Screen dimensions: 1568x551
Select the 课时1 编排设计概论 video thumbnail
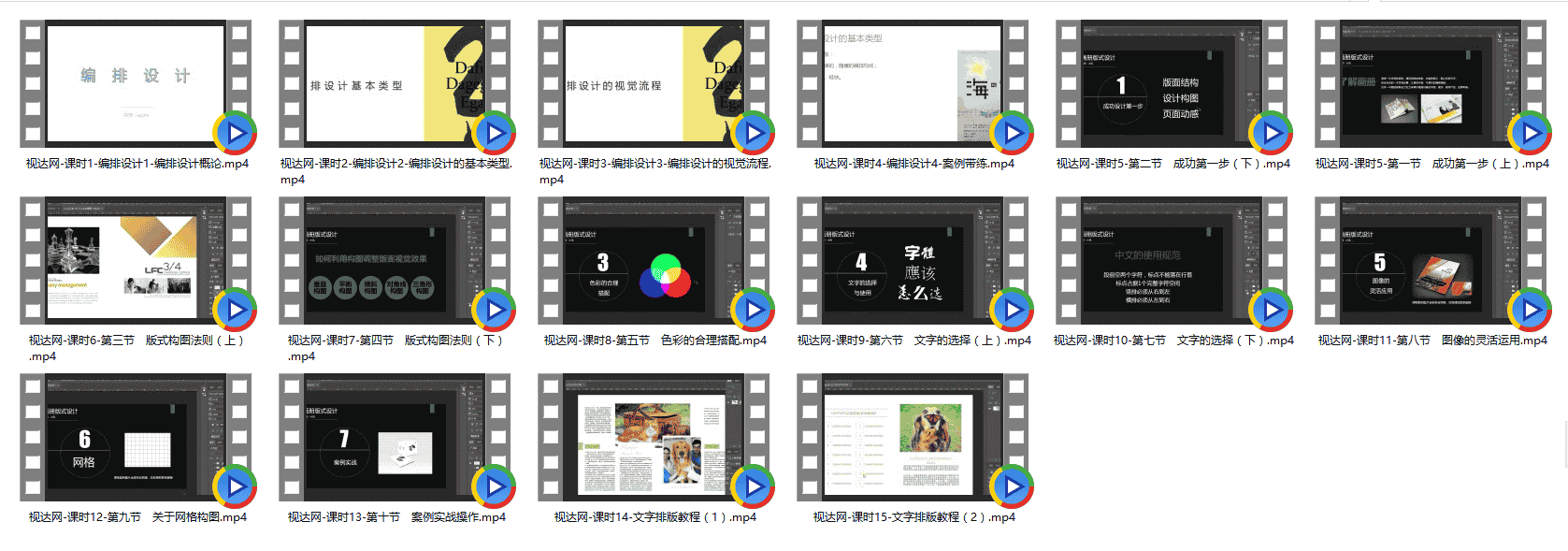coord(137,83)
